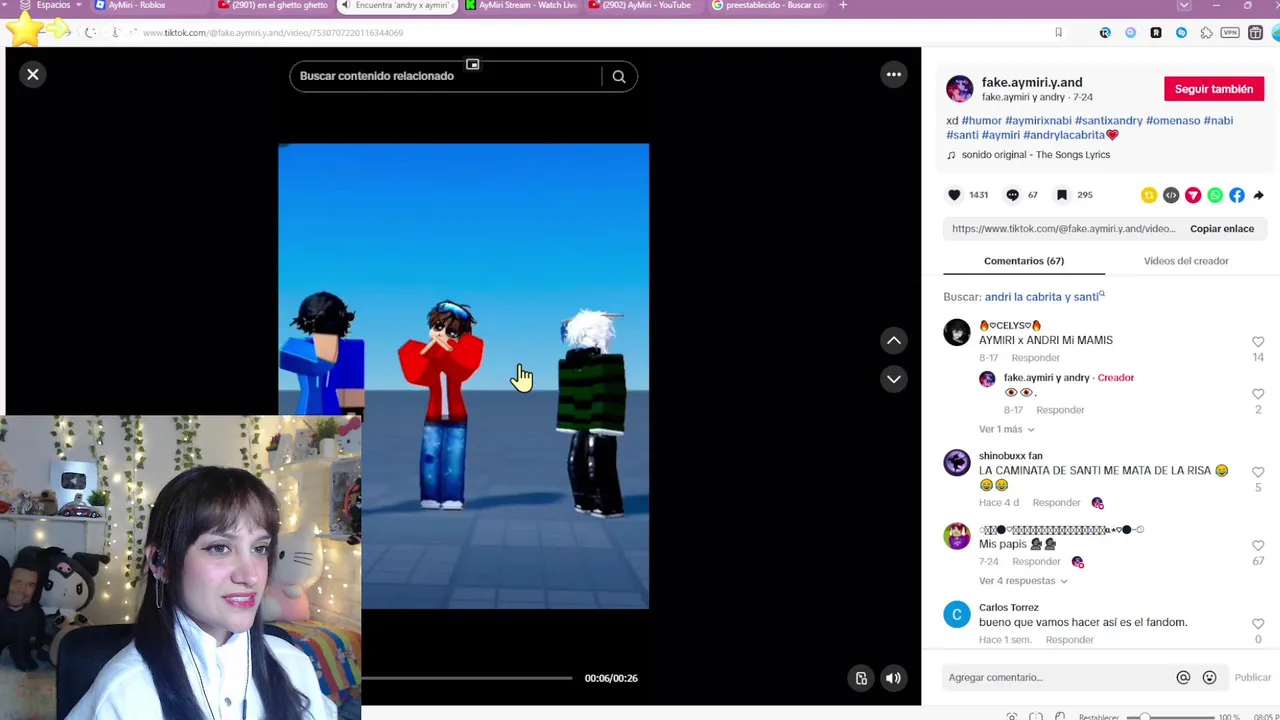This screenshot has height=720, width=1280.
Task: Click fake.aymiri.y.and profile avatar
Action: point(959,88)
